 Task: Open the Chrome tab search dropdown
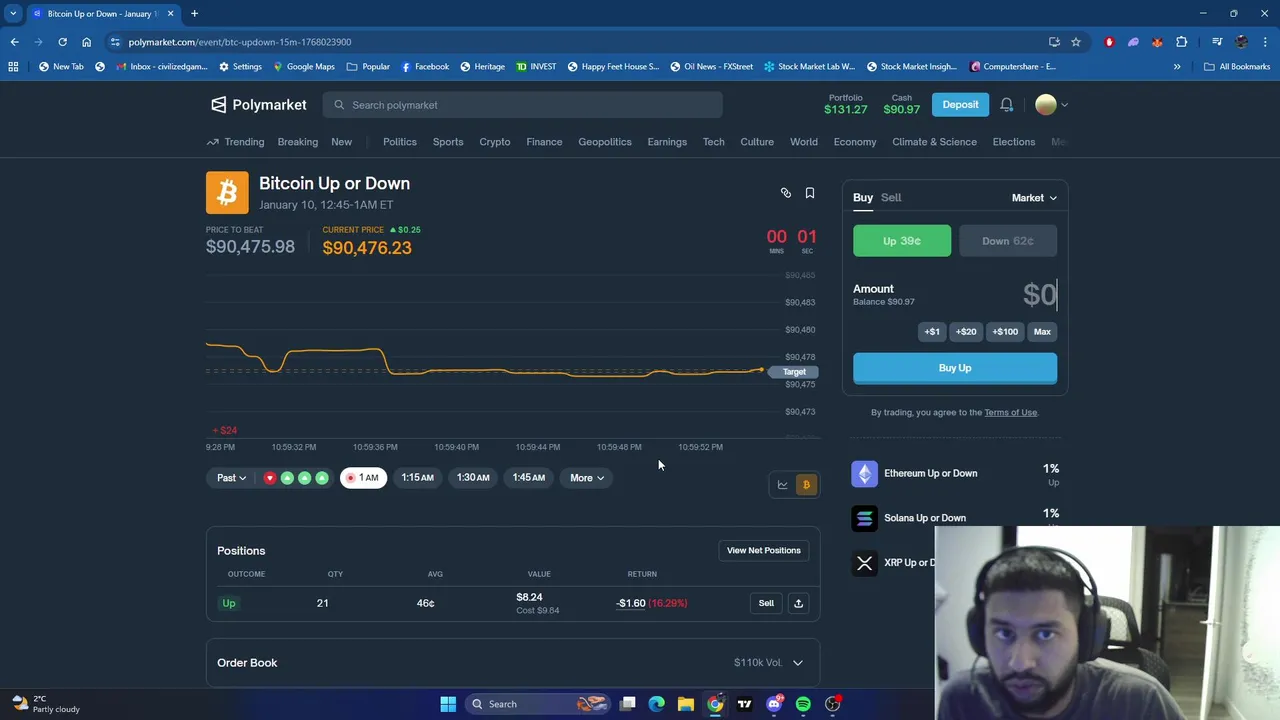(x=13, y=14)
